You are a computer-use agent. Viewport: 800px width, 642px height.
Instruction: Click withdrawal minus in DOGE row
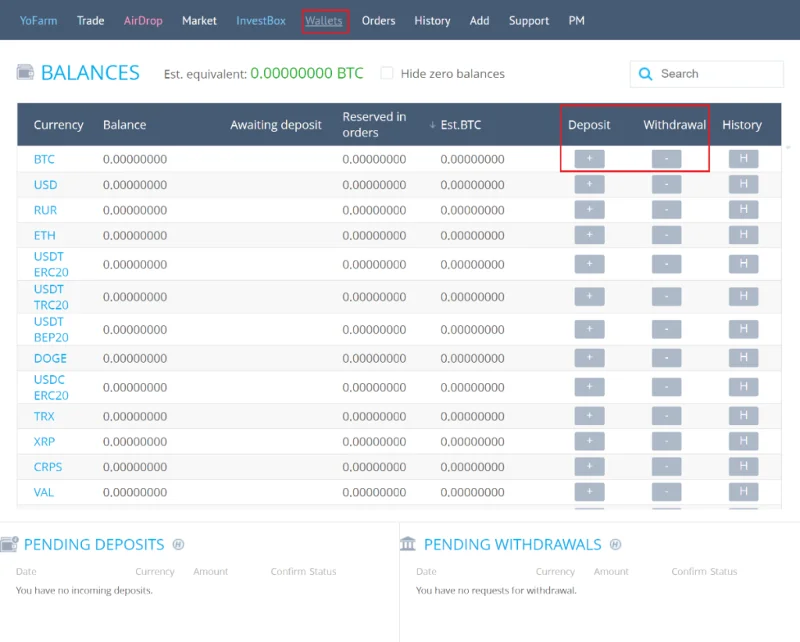(x=666, y=358)
